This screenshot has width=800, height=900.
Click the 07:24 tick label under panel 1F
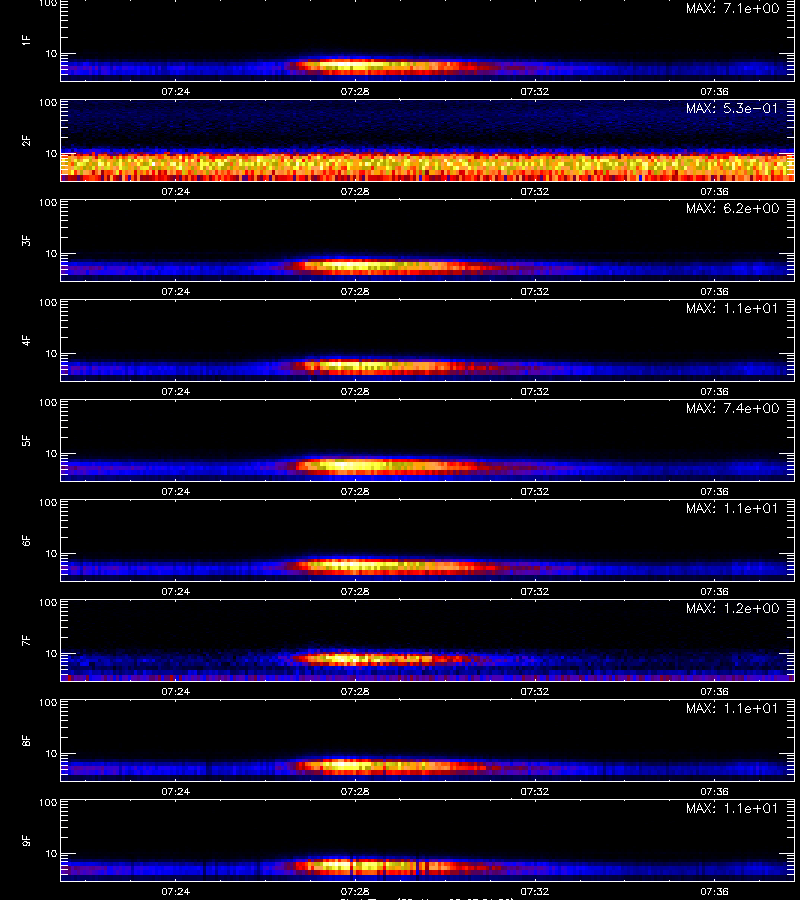click(176, 91)
